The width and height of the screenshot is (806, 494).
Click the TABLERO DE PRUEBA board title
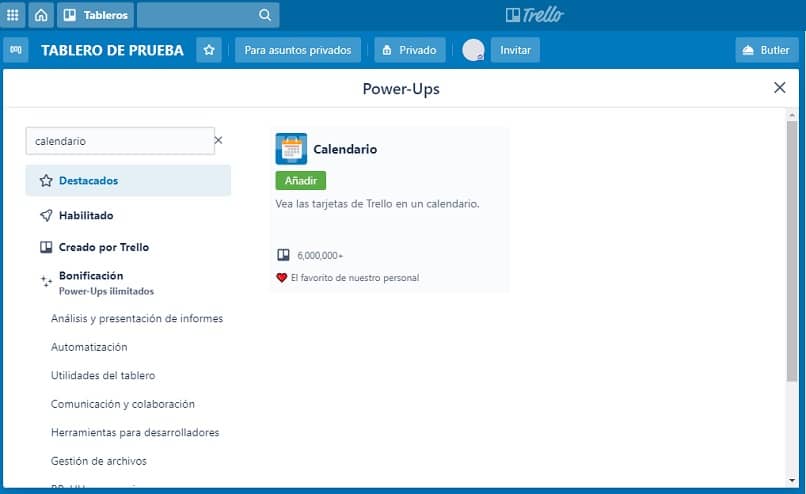pyautogui.click(x=112, y=50)
